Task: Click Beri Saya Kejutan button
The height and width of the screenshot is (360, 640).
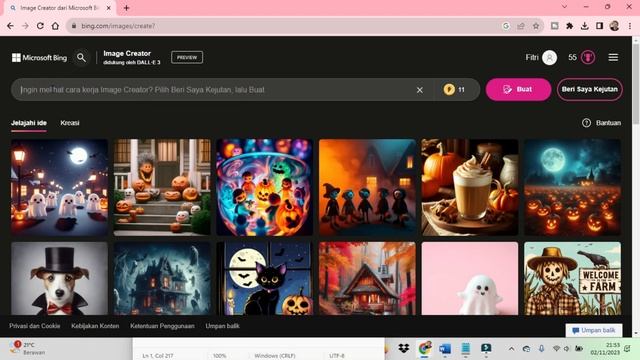Action: pos(589,89)
